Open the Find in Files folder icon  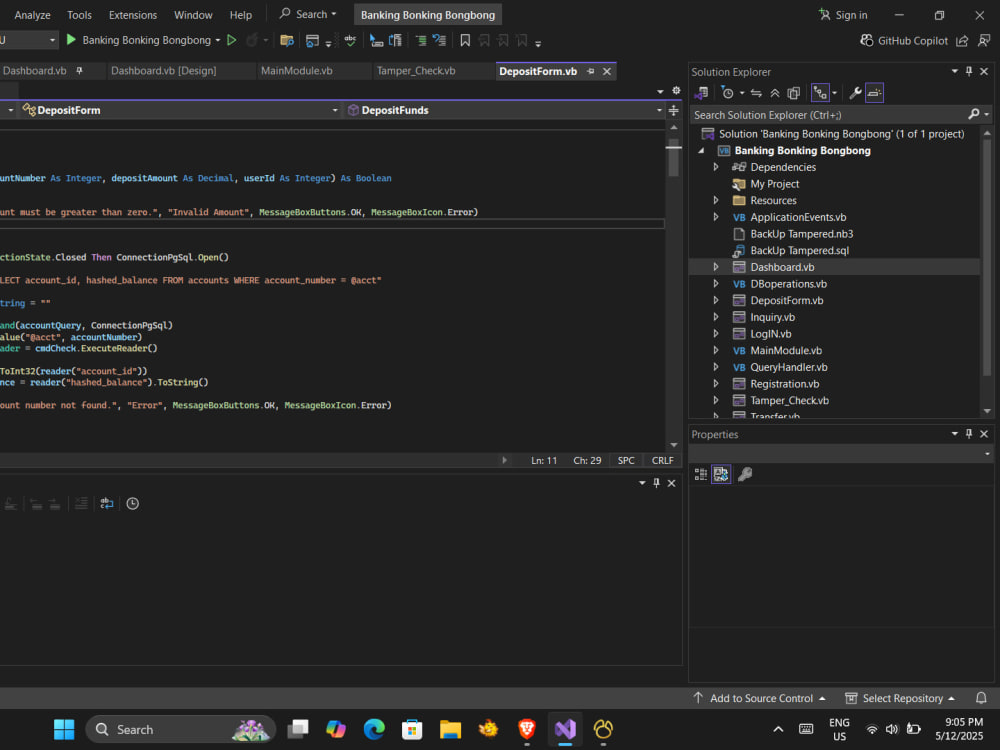[287, 41]
